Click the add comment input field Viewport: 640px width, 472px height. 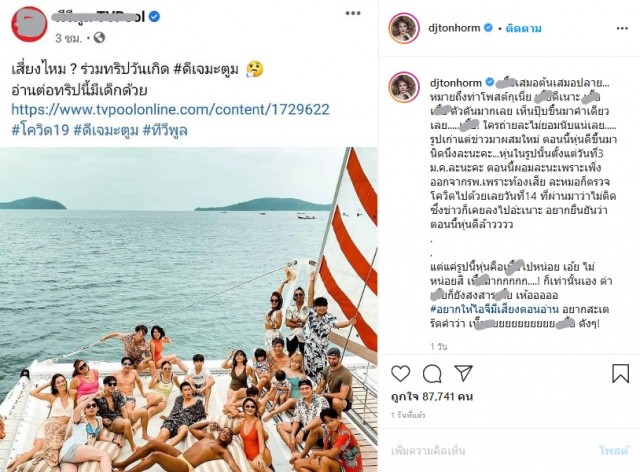490,451
